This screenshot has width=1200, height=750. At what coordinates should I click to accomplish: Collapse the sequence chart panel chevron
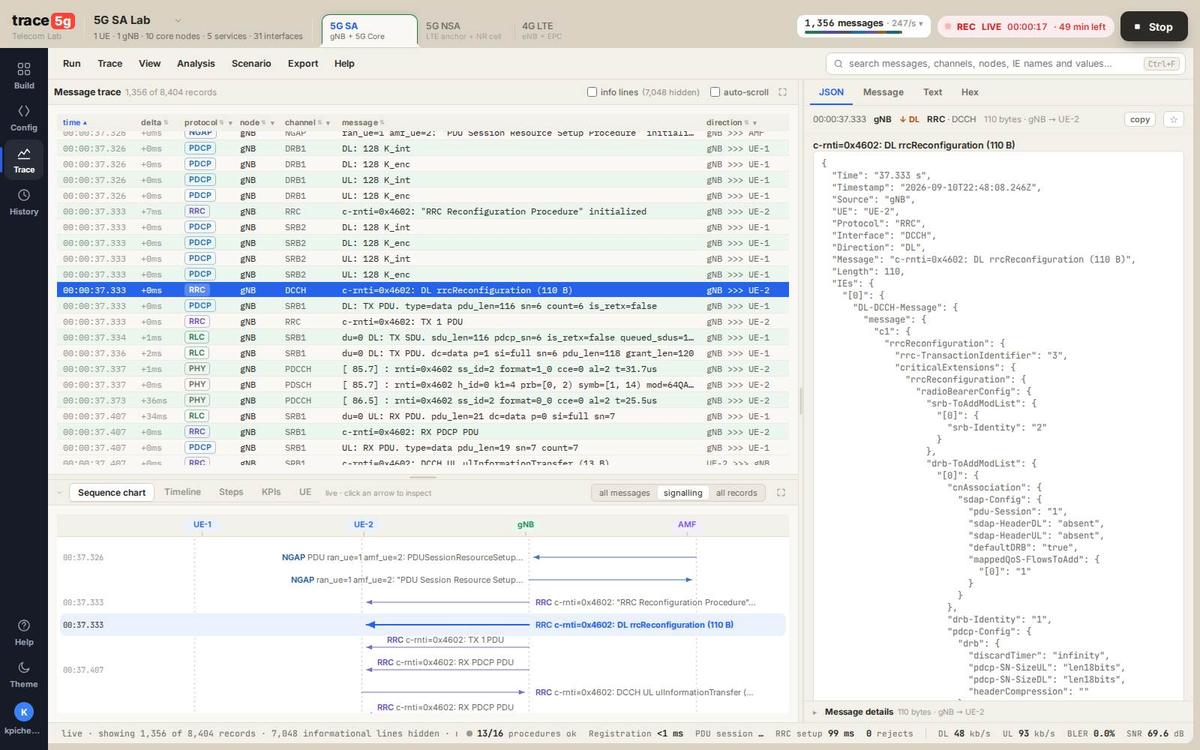pyautogui.click(x=59, y=492)
